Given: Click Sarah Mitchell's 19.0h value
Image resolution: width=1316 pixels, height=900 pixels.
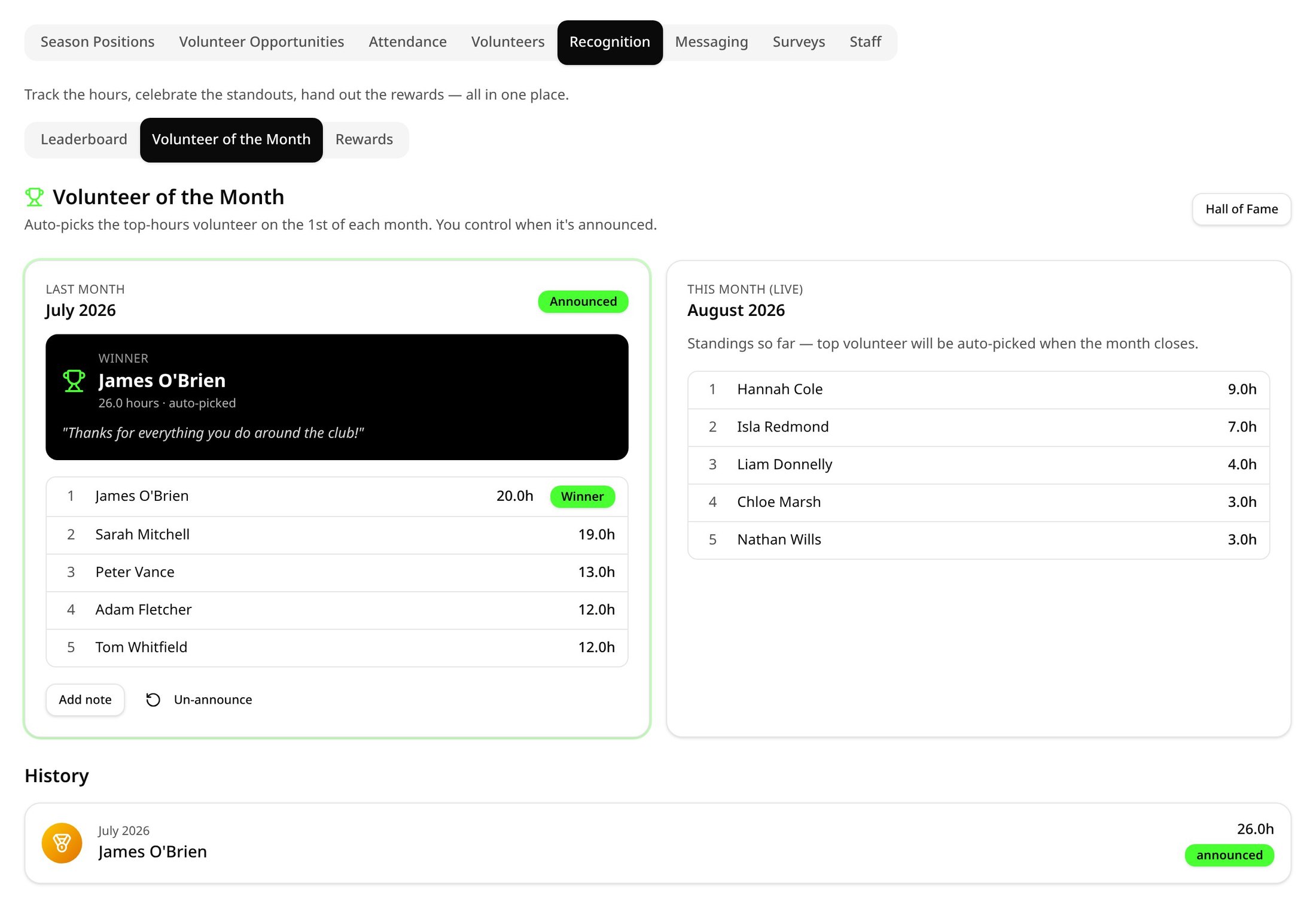Looking at the screenshot, I should click(596, 535).
